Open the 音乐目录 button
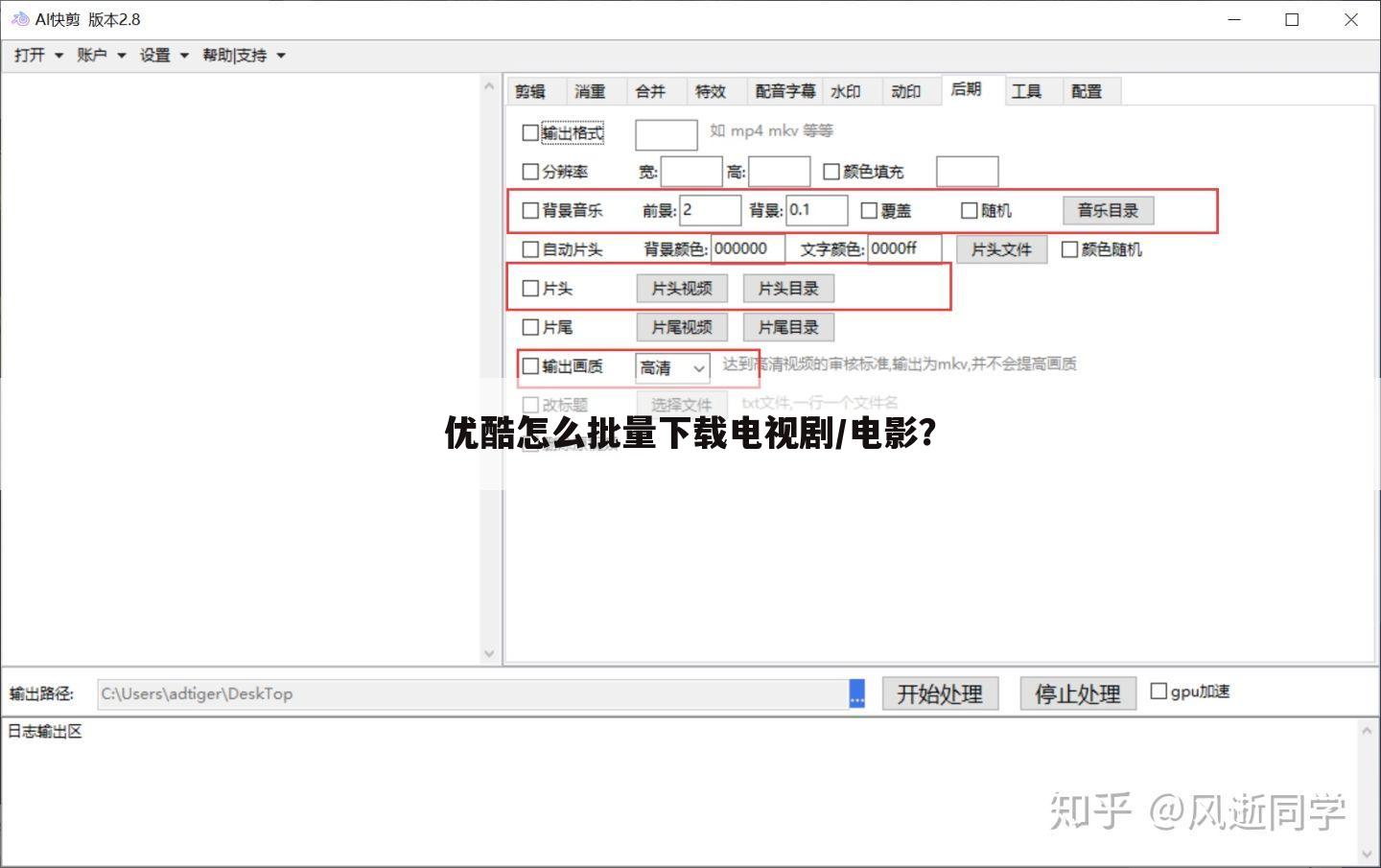The height and width of the screenshot is (868, 1381). [1108, 210]
